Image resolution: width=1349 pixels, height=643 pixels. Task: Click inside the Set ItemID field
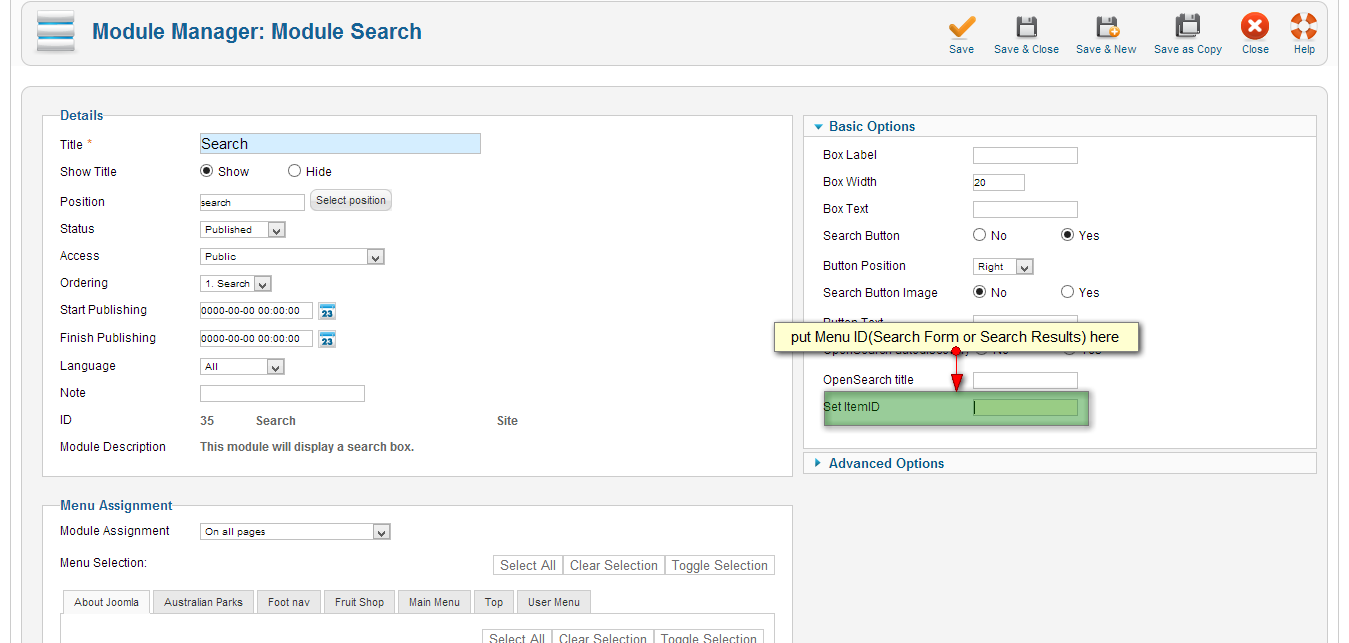coord(1024,408)
